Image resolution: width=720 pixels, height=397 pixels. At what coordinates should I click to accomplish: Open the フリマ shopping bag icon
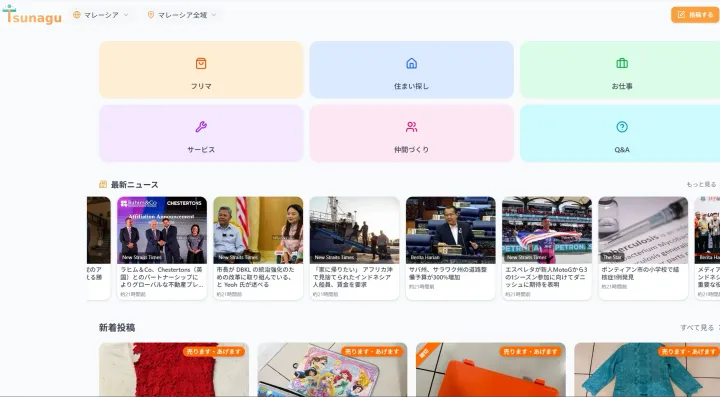201,63
